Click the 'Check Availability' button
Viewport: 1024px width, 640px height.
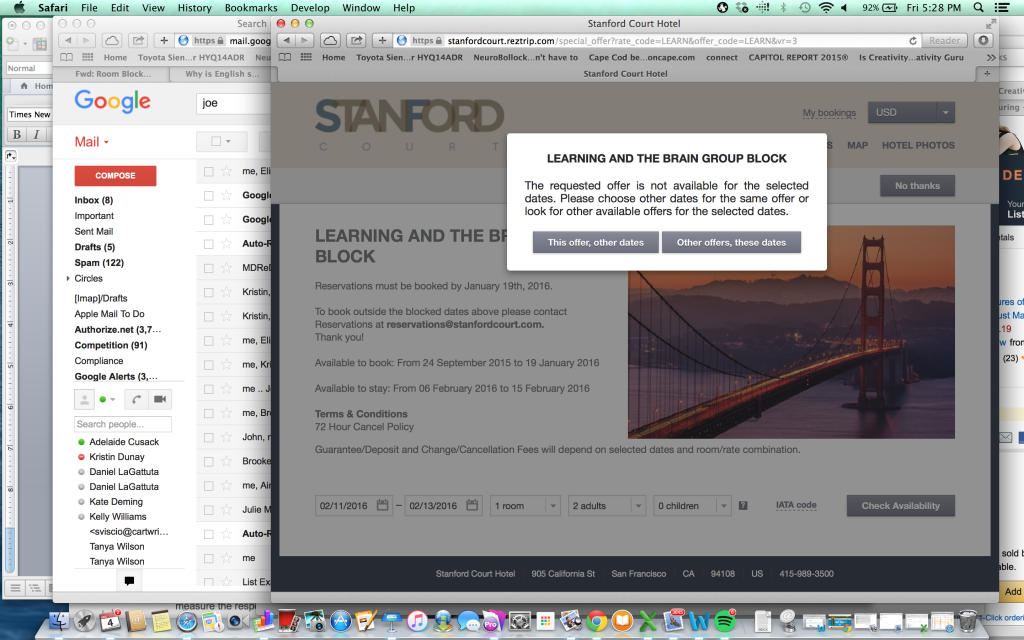pyautogui.click(x=901, y=505)
